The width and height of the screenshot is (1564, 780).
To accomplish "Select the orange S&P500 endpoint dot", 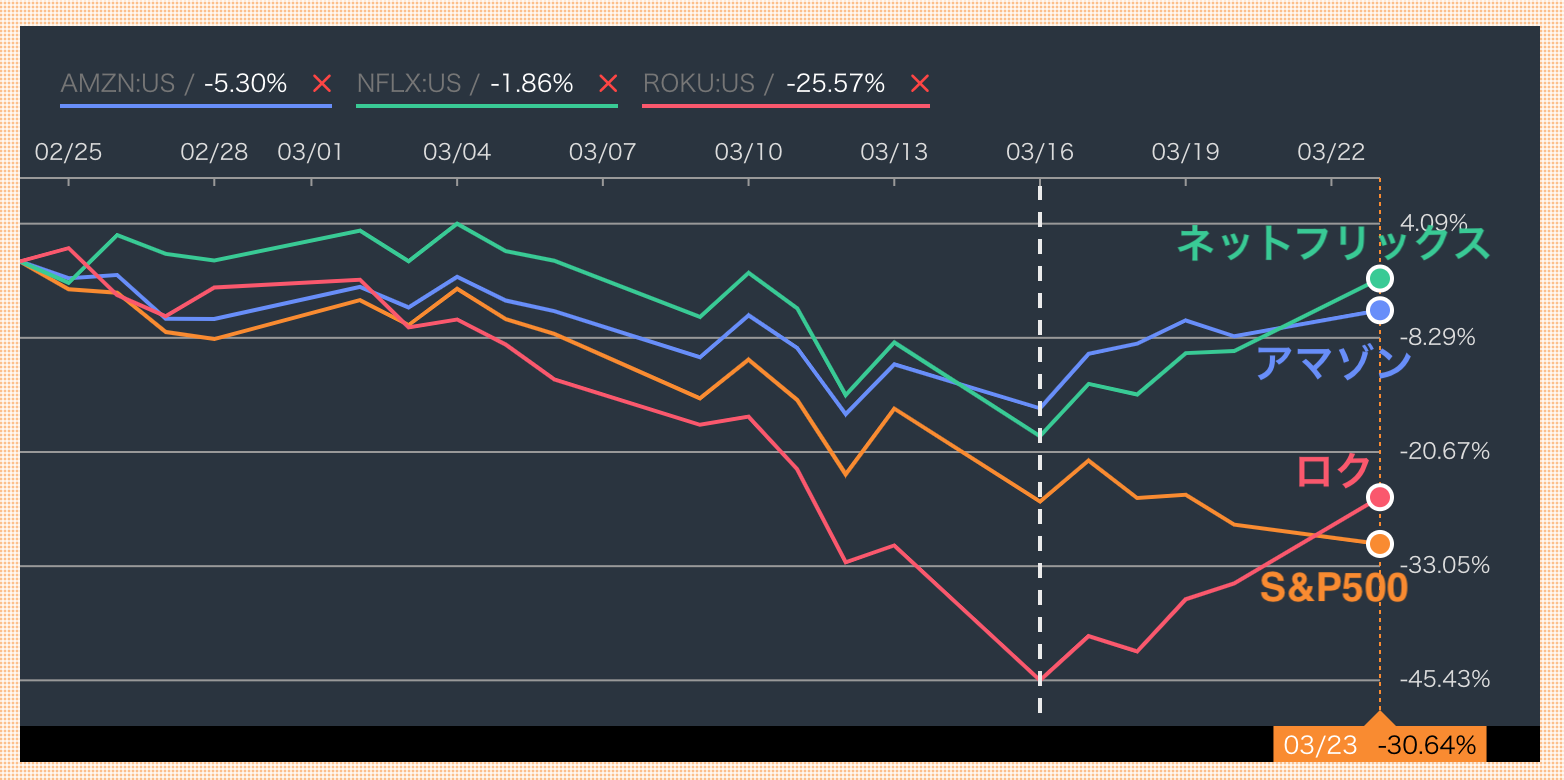I will click(1380, 544).
